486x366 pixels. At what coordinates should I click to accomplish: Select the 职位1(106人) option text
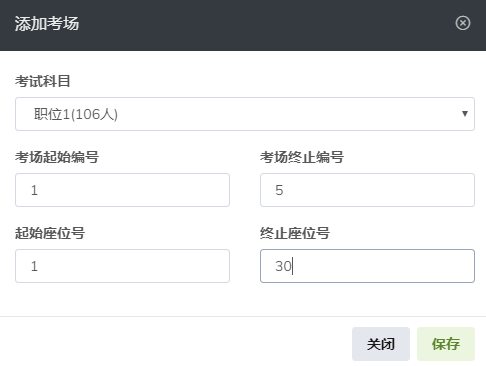76,114
